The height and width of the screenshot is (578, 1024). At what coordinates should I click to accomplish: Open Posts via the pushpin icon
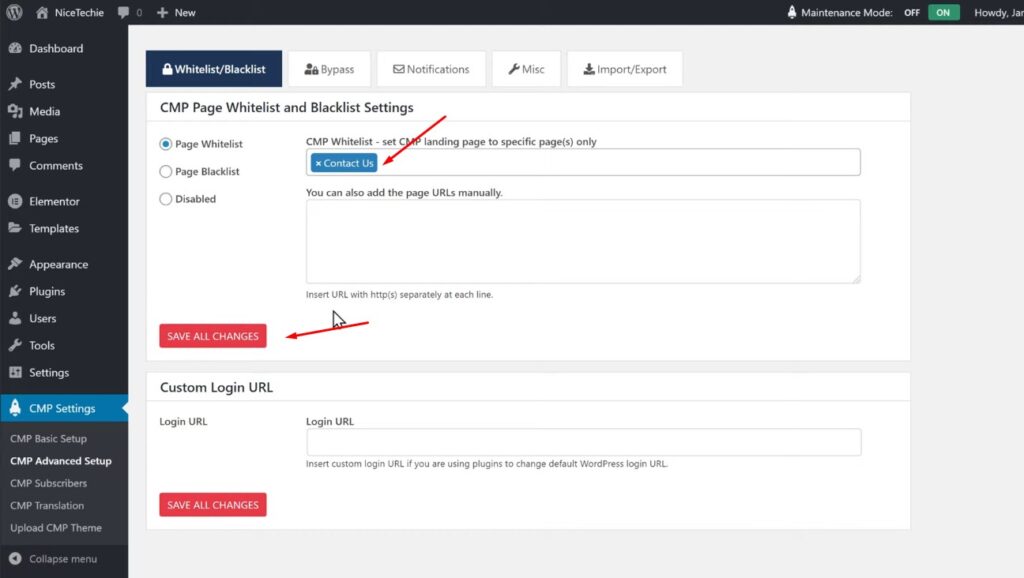coord(15,85)
